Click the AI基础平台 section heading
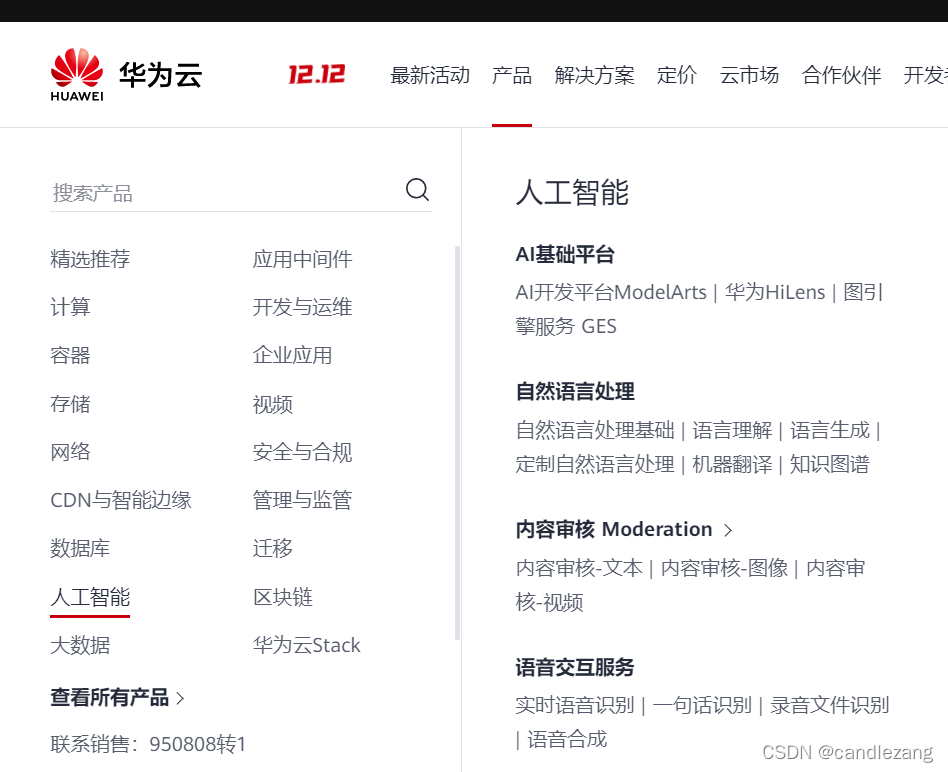948x772 pixels. pos(565,255)
